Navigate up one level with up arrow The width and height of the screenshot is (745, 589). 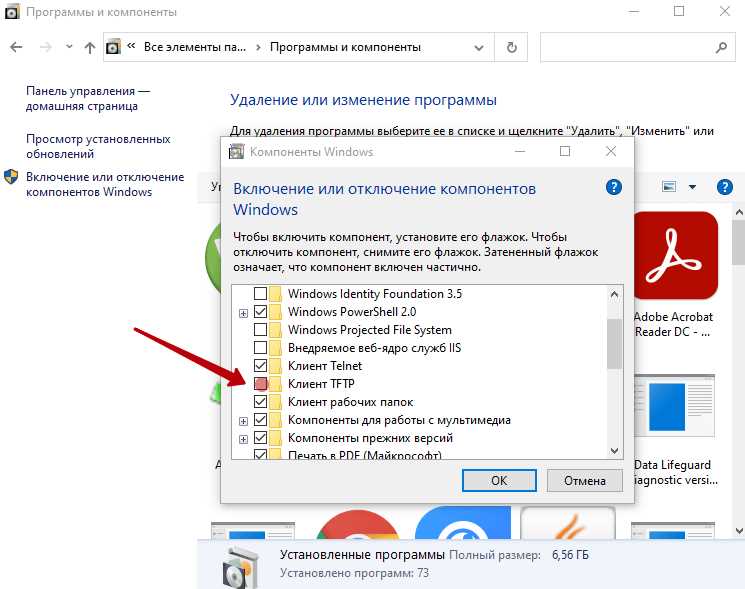pyautogui.click(x=90, y=47)
